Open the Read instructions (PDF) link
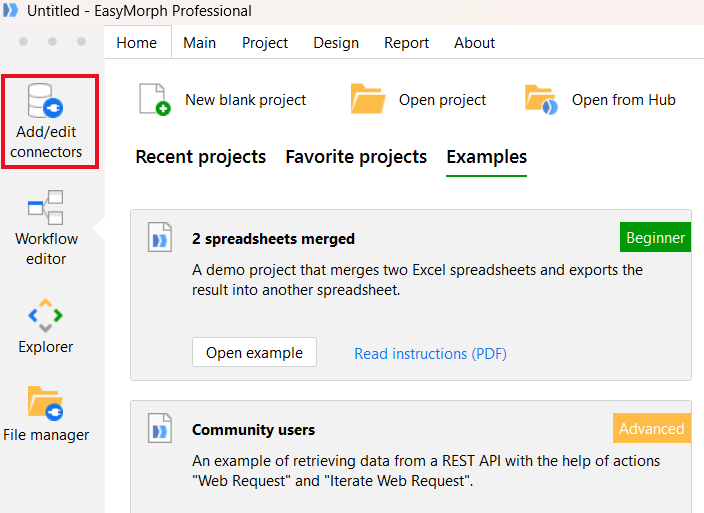This screenshot has width=704, height=513. coord(431,354)
